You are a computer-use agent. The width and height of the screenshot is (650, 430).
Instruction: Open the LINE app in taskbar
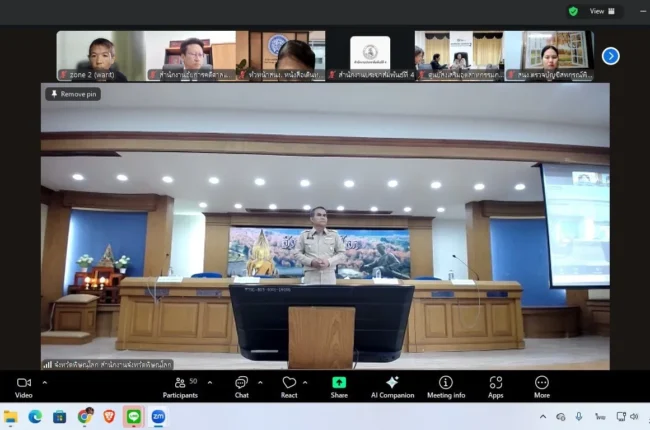133,417
